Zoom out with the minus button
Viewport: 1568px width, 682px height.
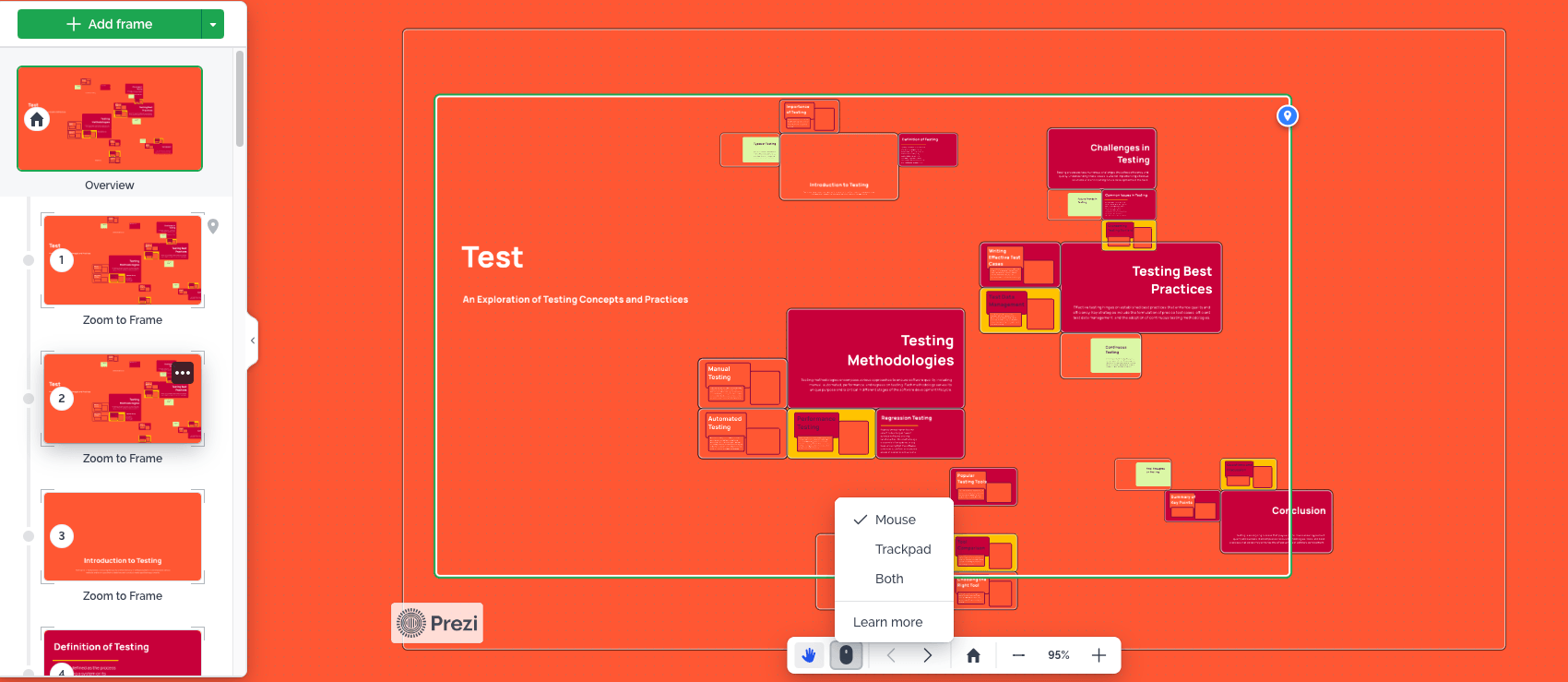pos(1018,655)
